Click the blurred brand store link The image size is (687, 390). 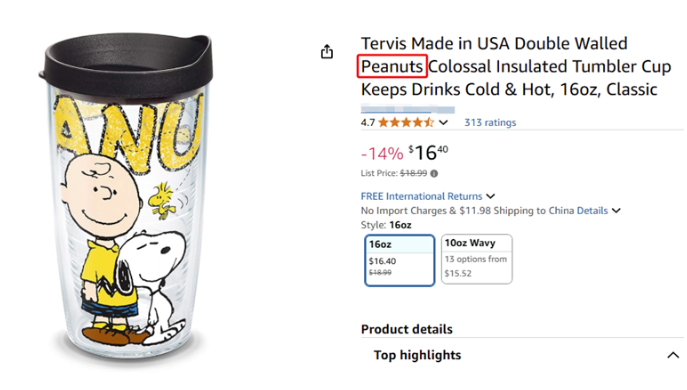point(407,109)
